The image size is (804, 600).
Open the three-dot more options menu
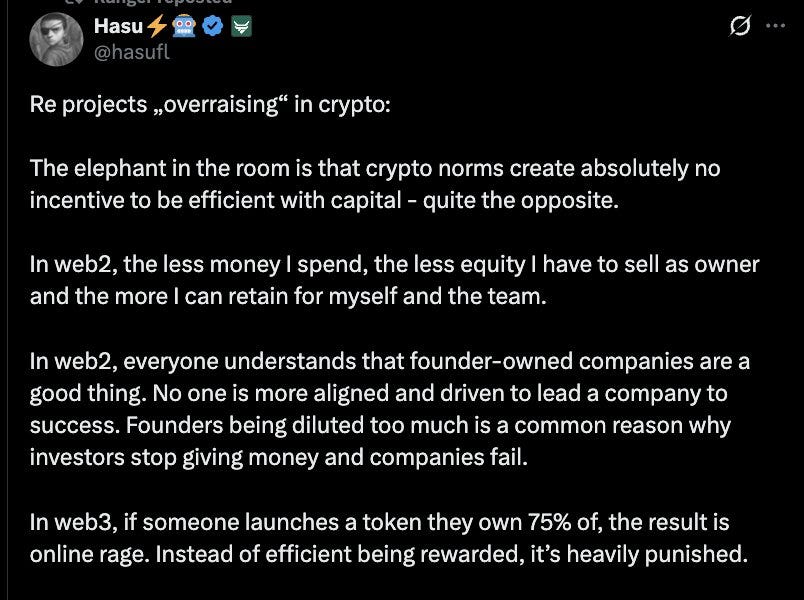(775, 27)
